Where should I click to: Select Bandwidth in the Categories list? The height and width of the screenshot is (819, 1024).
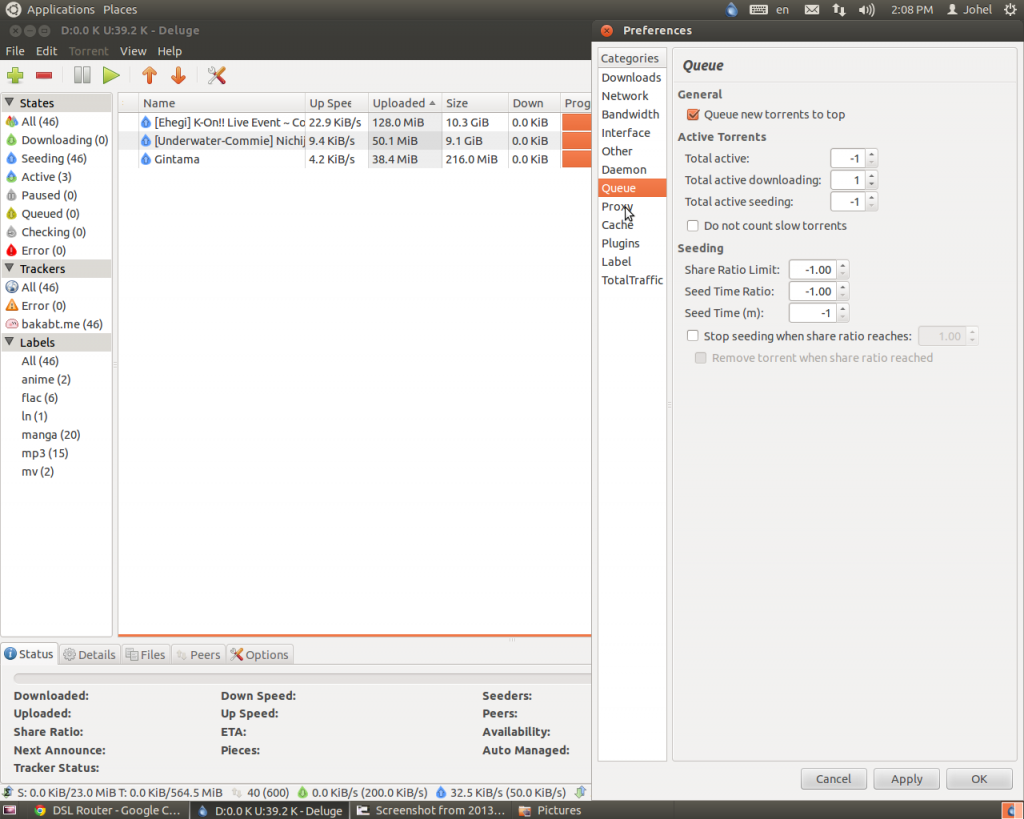(x=630, y=115)
